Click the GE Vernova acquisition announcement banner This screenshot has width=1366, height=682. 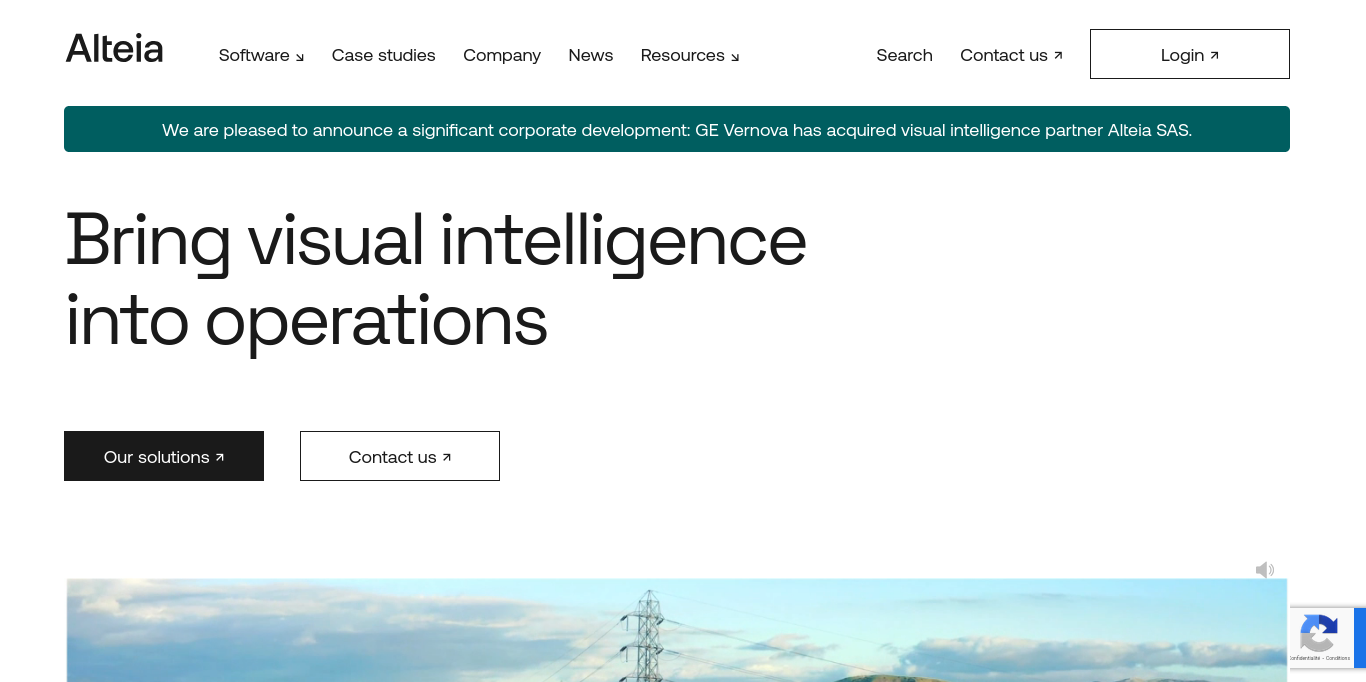(676, 129)
